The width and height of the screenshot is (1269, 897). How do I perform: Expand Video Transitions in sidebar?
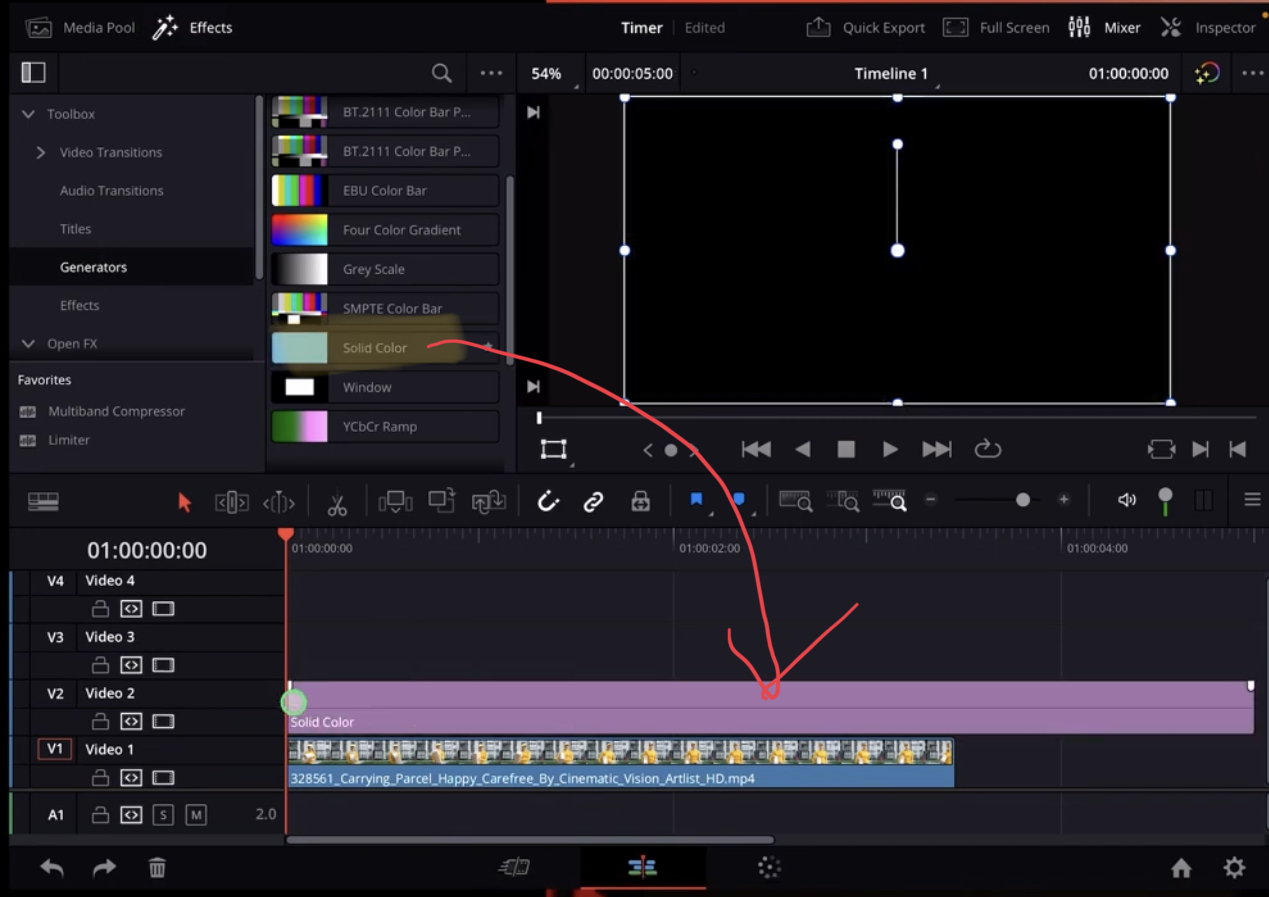coord(40,152)
